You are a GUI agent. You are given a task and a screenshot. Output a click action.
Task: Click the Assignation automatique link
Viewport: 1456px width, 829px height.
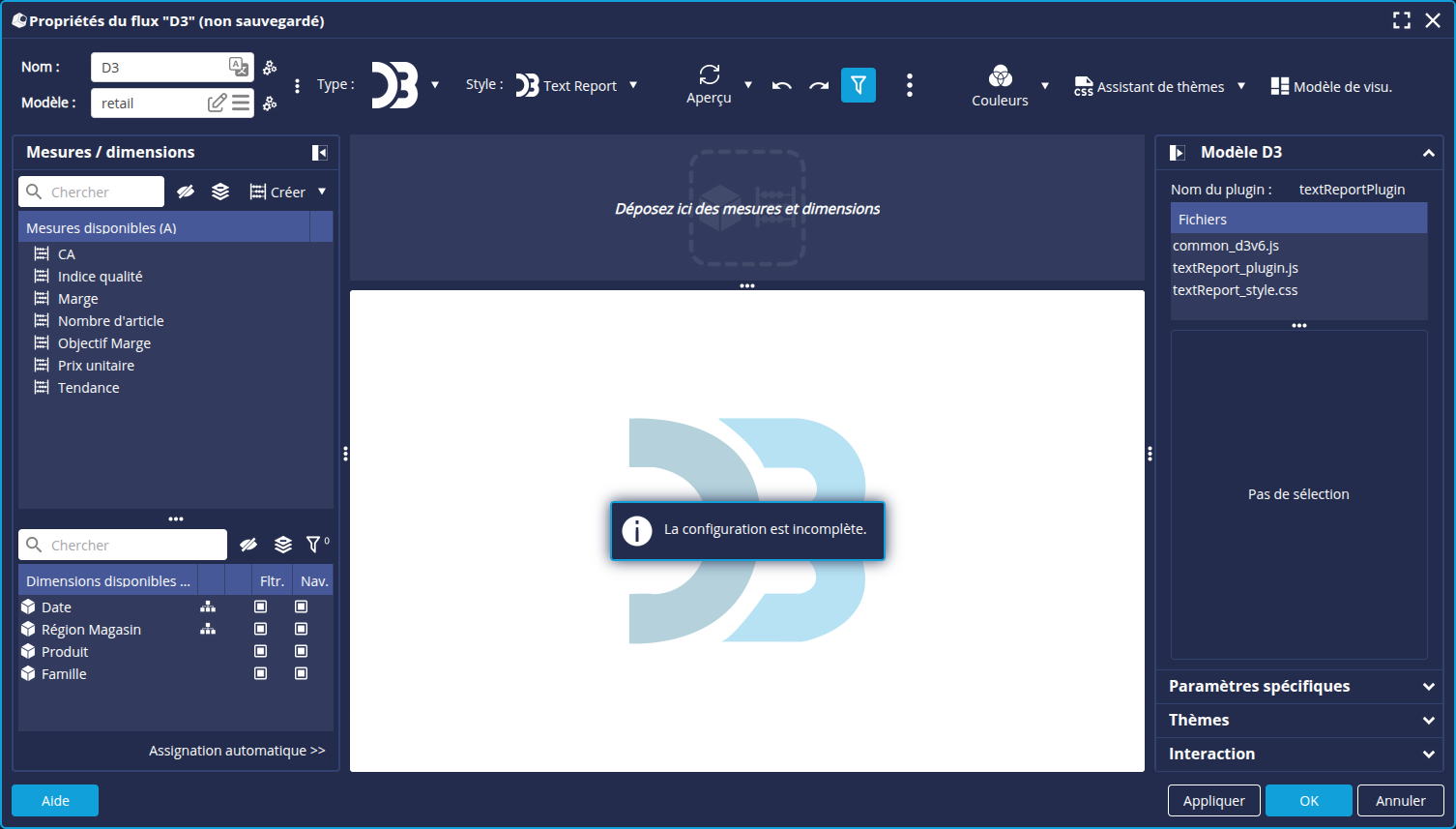pos(237,751)
